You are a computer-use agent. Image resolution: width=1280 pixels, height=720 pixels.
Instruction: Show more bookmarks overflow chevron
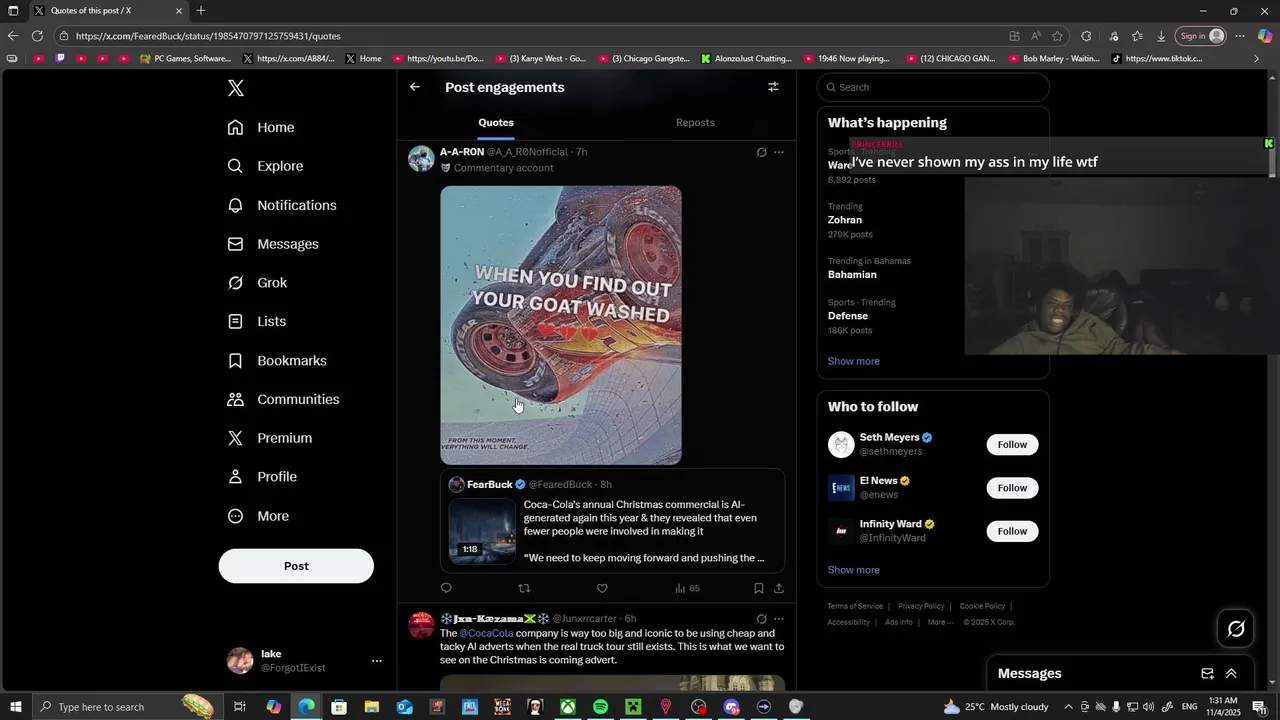point(1257,58)
